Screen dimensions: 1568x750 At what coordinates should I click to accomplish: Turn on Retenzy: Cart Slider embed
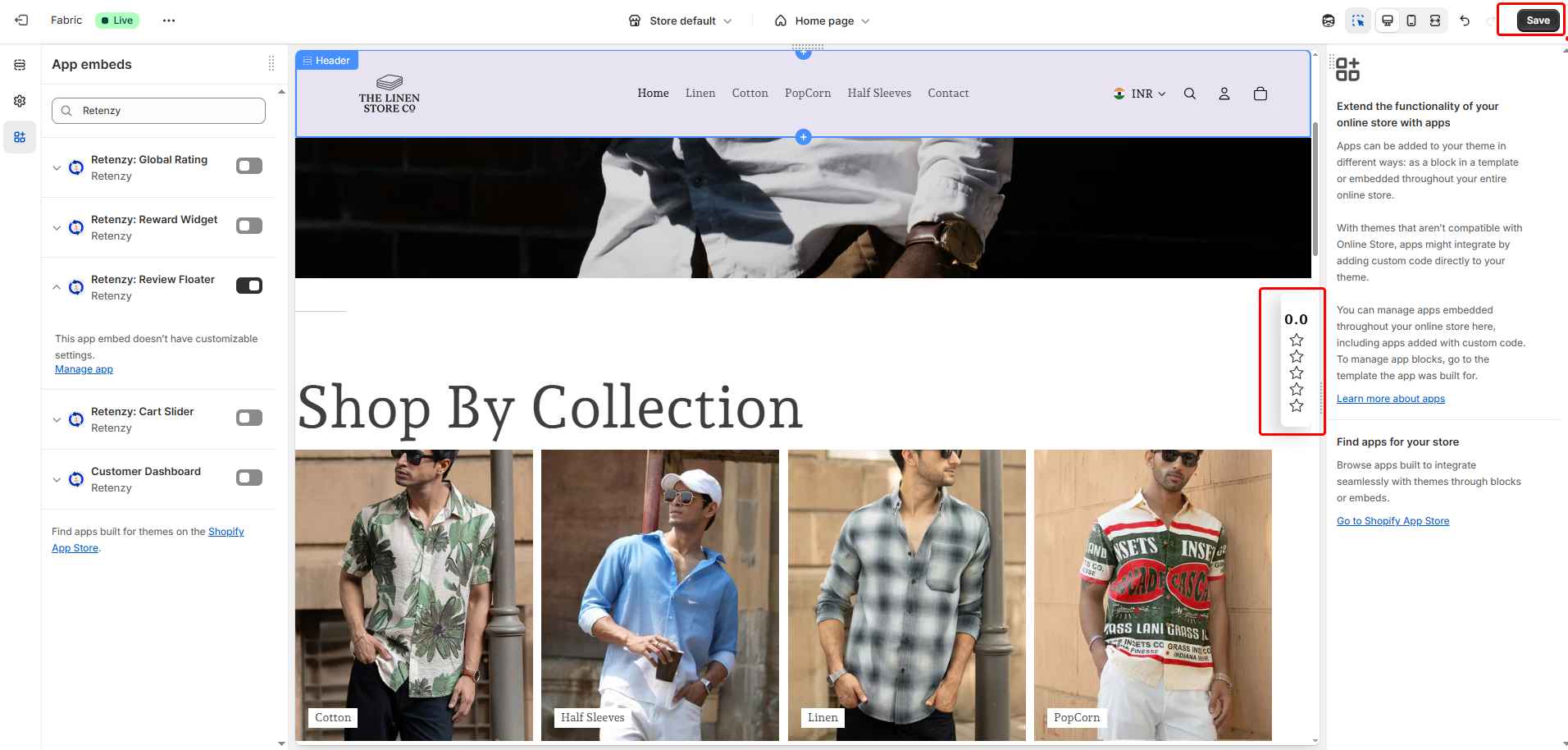pos(249,418)
